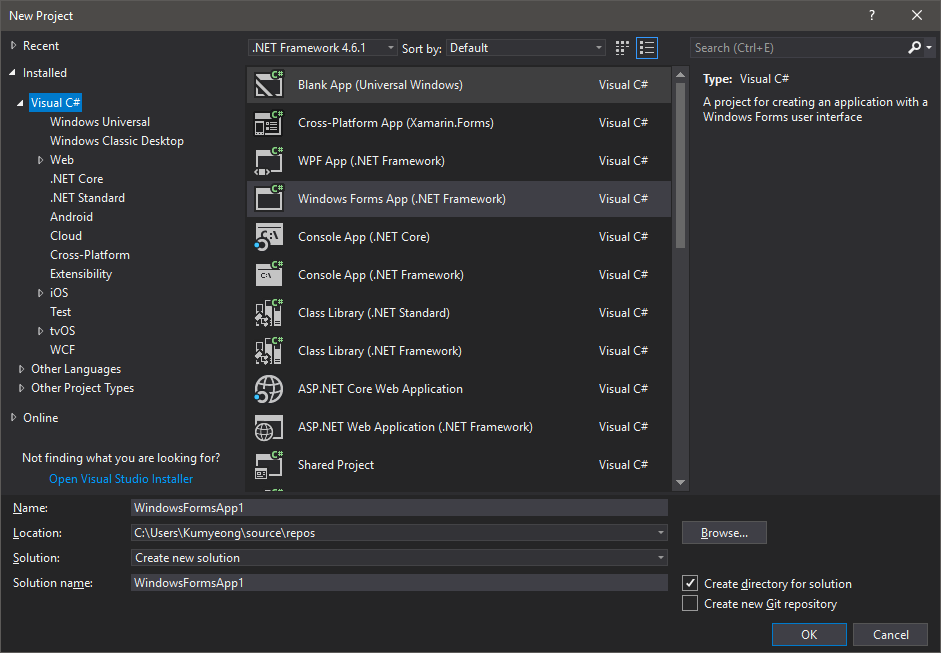The height and width of the screenshot is (653, 941).
Task: Expand the Recent node
Action: point(13,46)
